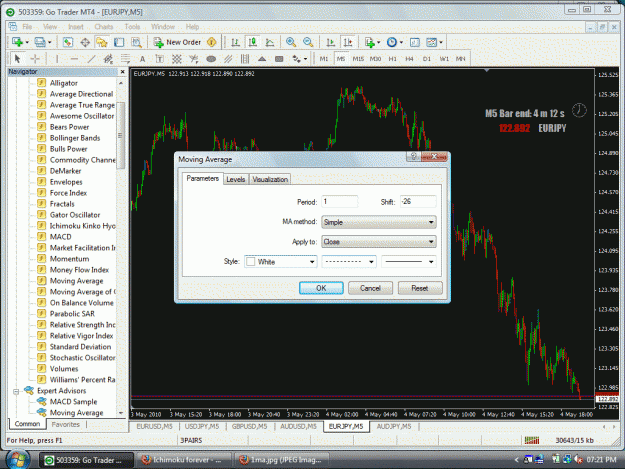Select the arrow Cursor tool

[17, 59]
